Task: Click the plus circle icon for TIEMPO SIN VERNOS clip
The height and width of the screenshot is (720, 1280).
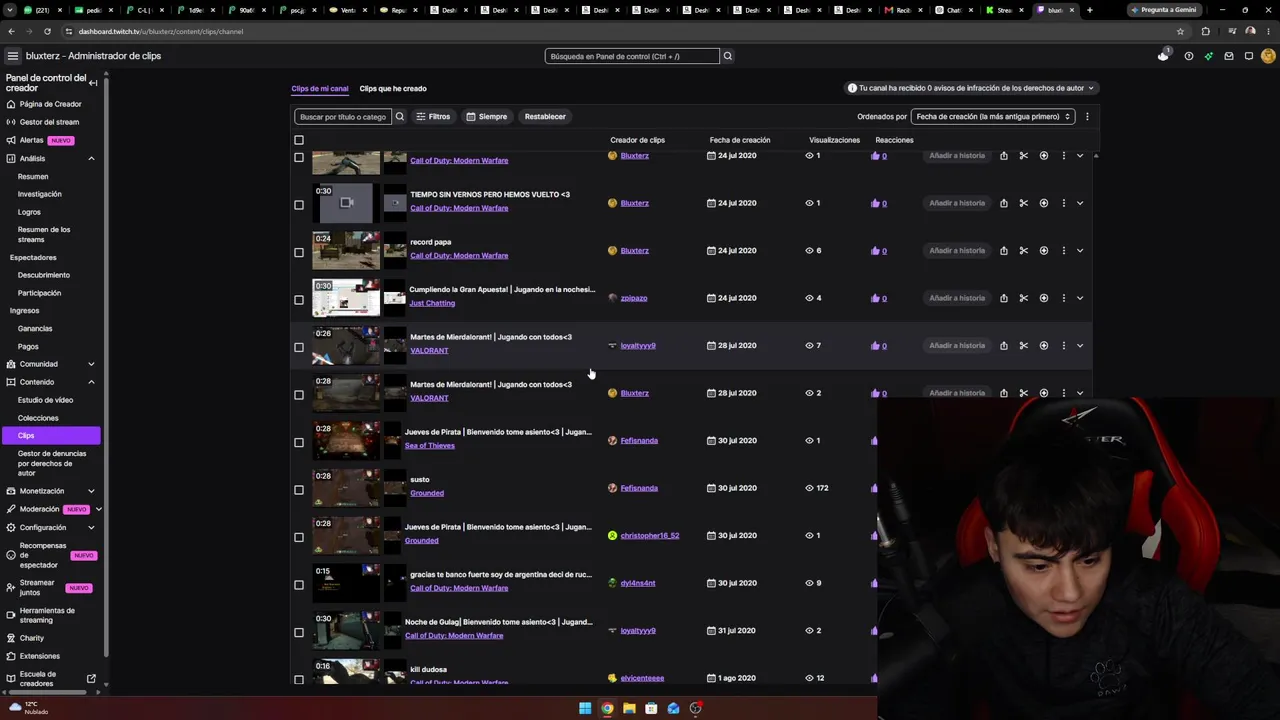Action: pos(1043,203)
